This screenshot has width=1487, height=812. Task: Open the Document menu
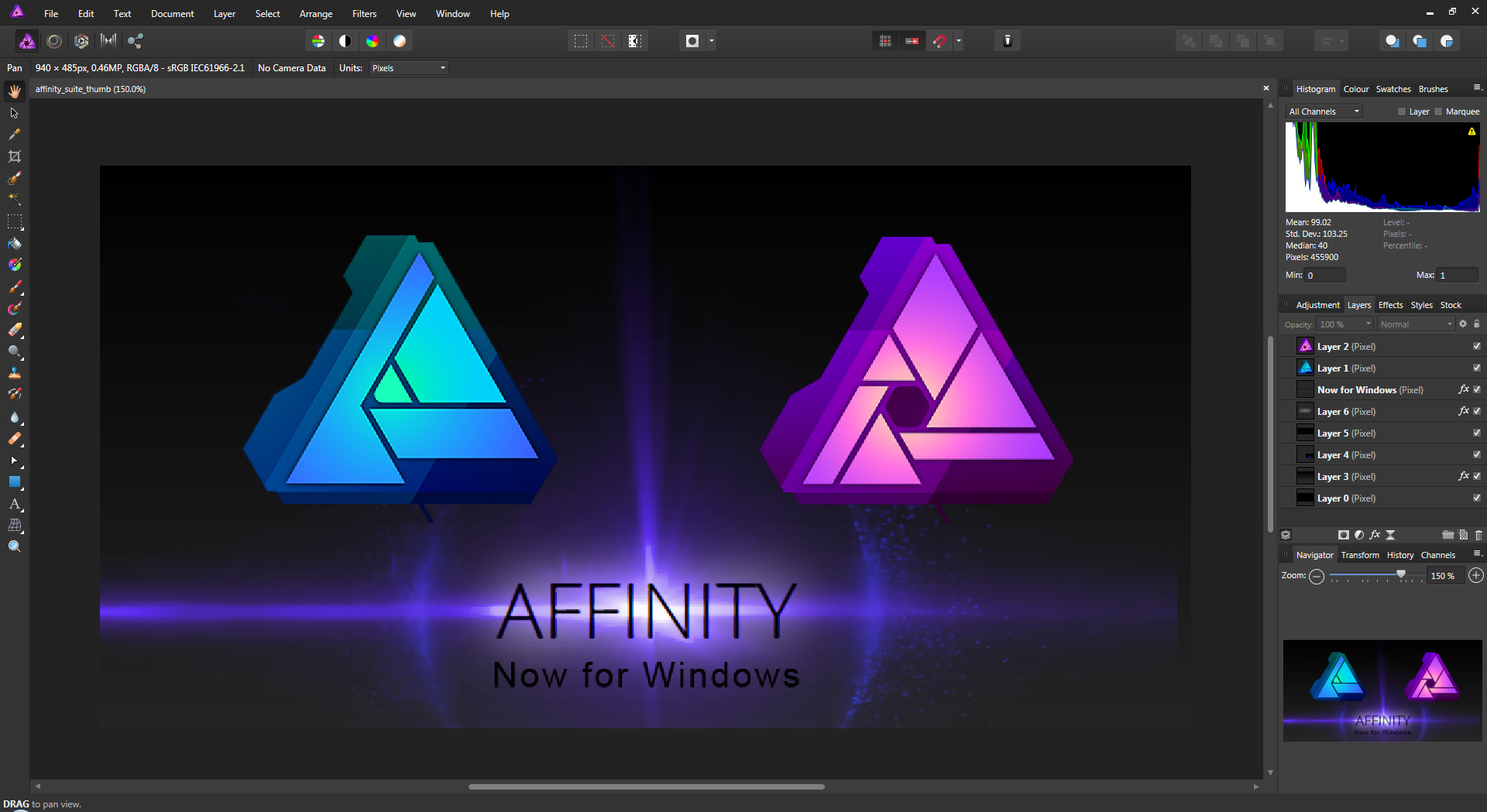pyautogui.click(x=172, y=13)
